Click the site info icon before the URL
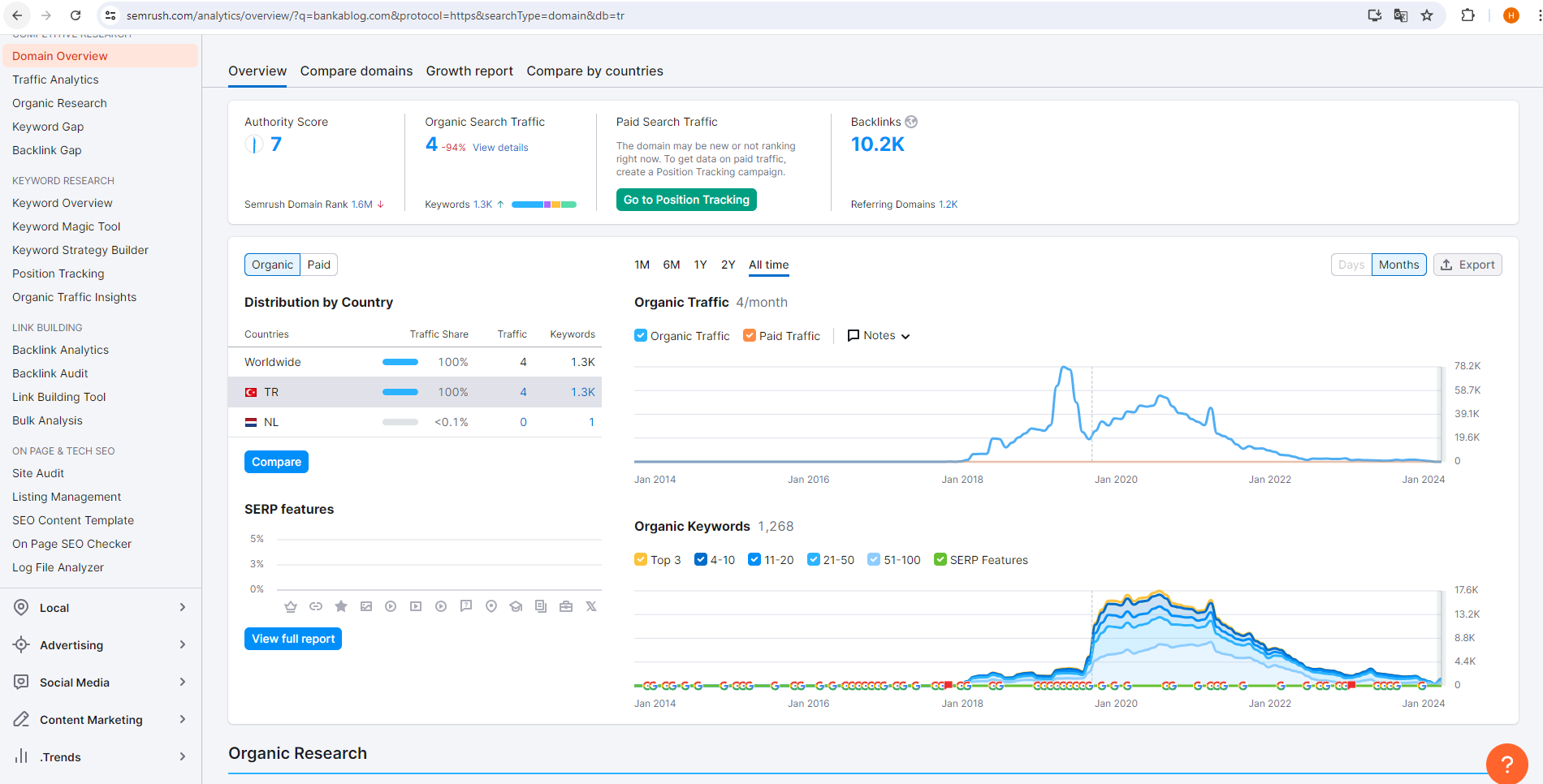 click(111, 15)
